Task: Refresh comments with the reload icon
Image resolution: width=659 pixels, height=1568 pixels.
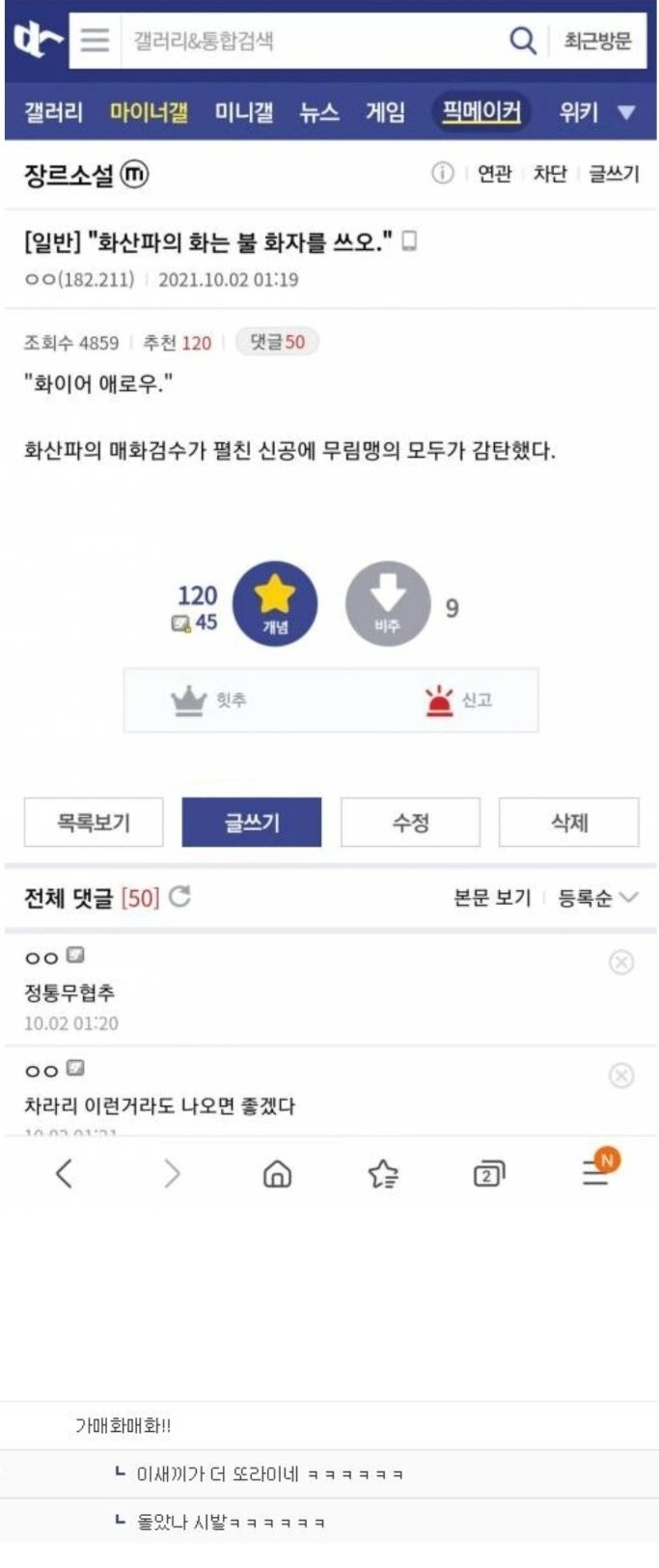Action: click(179, 897)
